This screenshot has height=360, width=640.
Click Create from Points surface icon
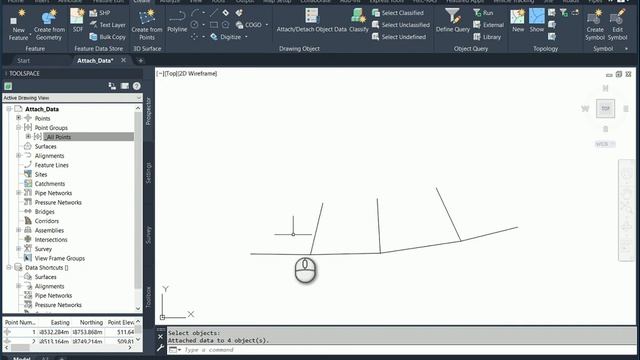point(147,25)
